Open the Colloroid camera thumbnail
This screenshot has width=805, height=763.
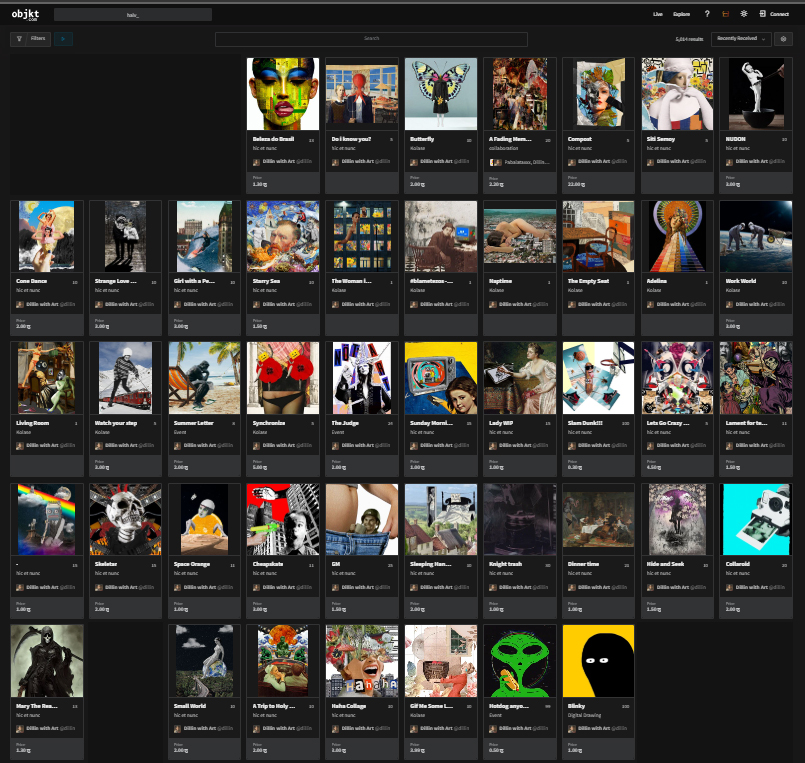756,519
